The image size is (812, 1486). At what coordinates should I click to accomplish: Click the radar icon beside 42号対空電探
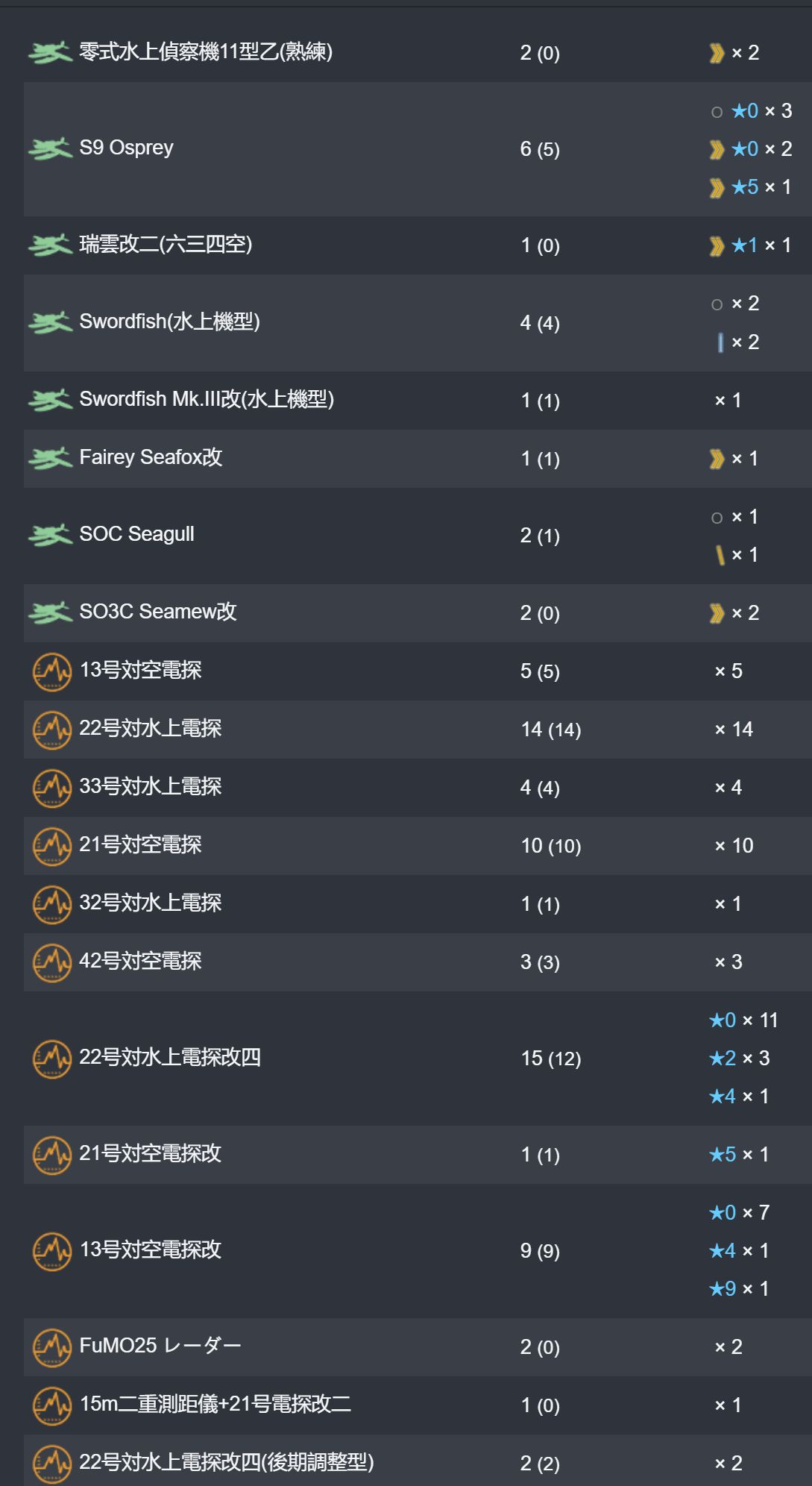pos(51,962)
